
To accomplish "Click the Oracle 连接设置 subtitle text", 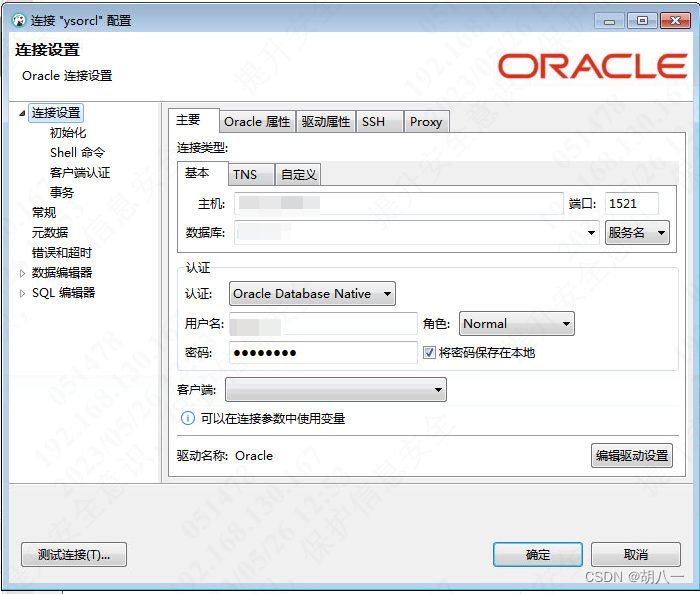I will [x=67, y=76].
